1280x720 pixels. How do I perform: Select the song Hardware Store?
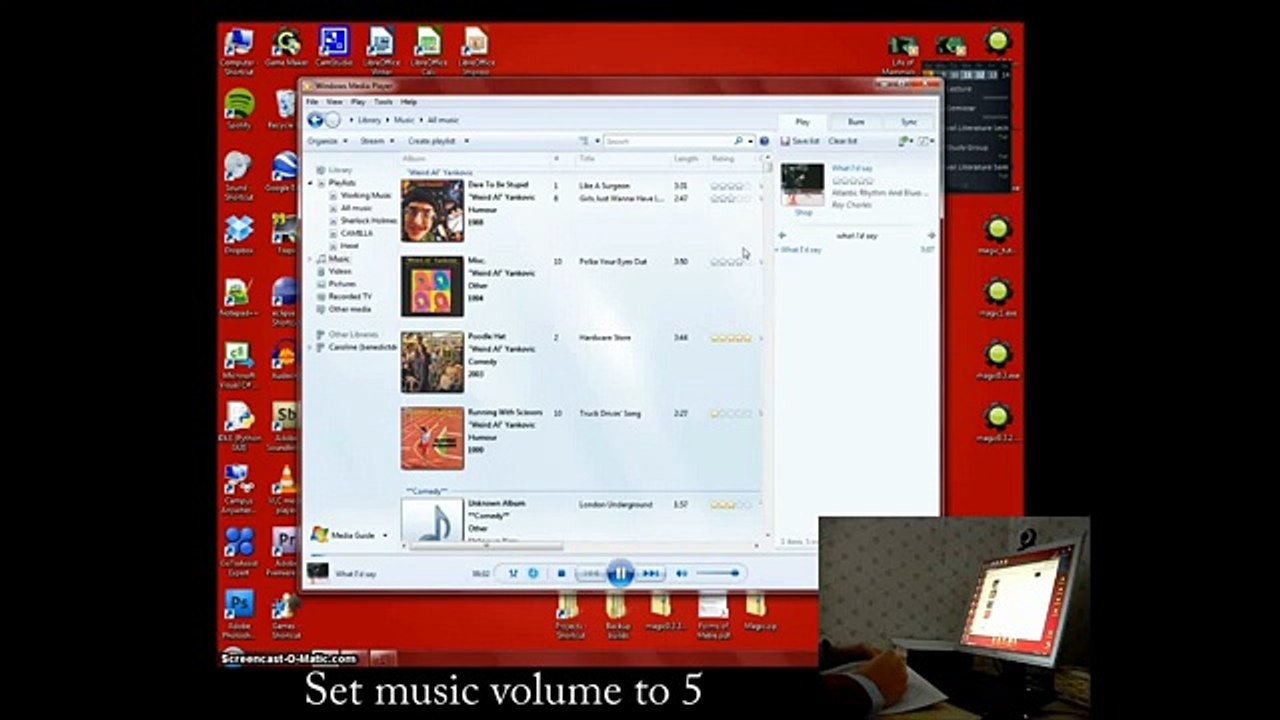coord(605,338)
